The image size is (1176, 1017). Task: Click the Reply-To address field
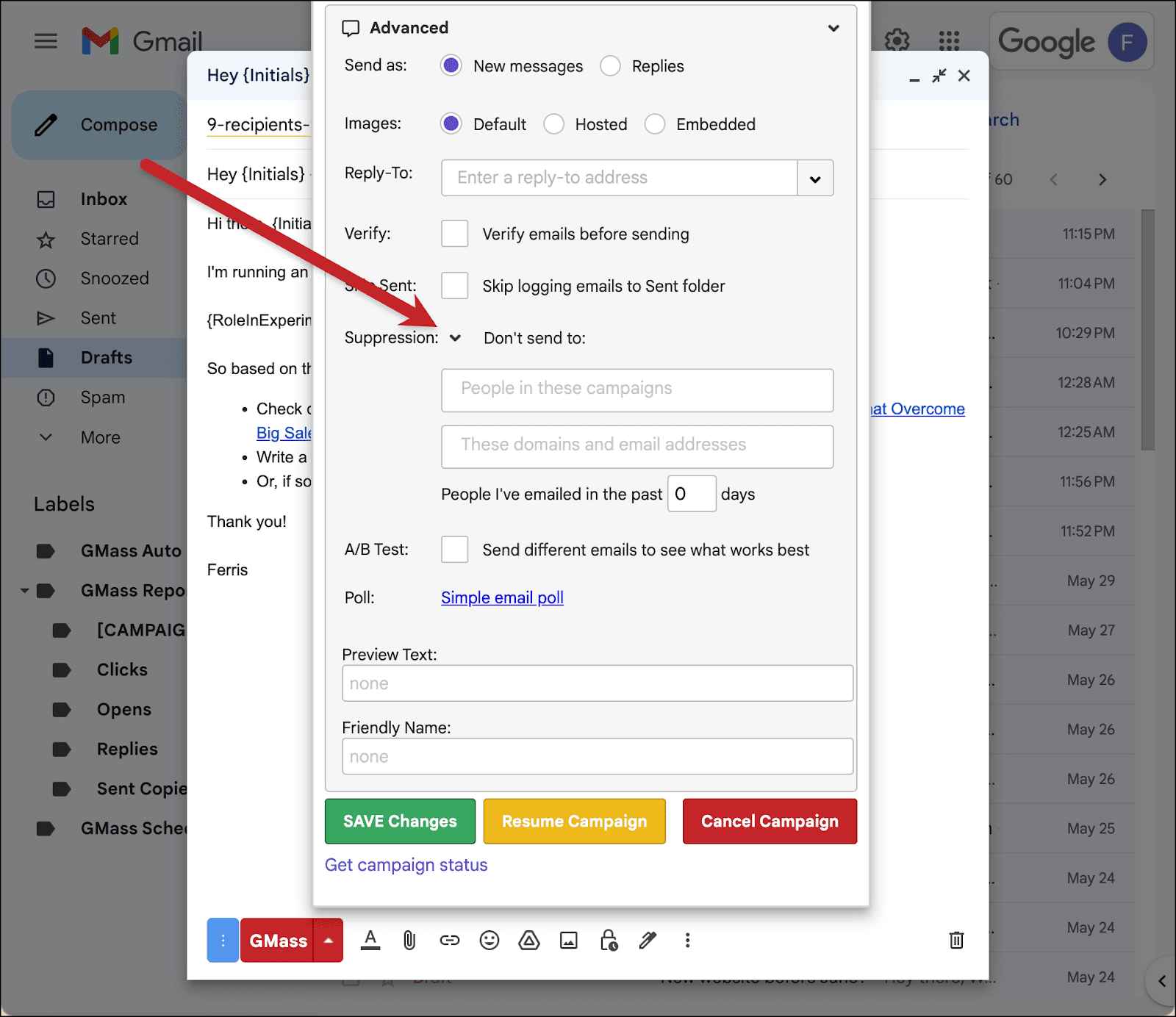coord(619,178)
